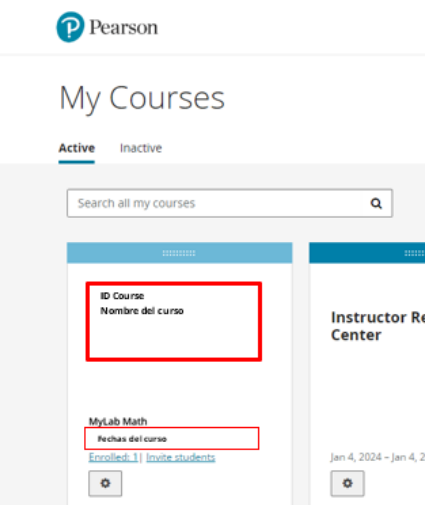Open settings gear on MyLab Math card

tap(105, 483)
